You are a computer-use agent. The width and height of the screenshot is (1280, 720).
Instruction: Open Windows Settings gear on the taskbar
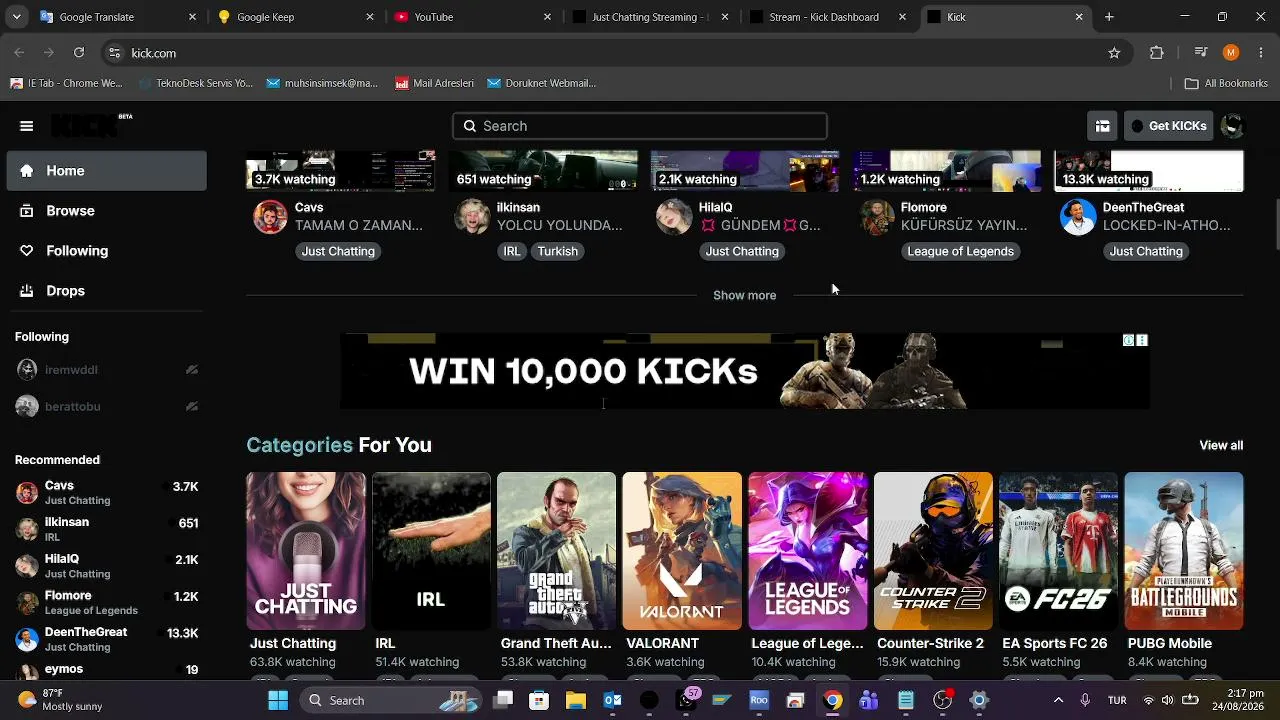[979, 700]
